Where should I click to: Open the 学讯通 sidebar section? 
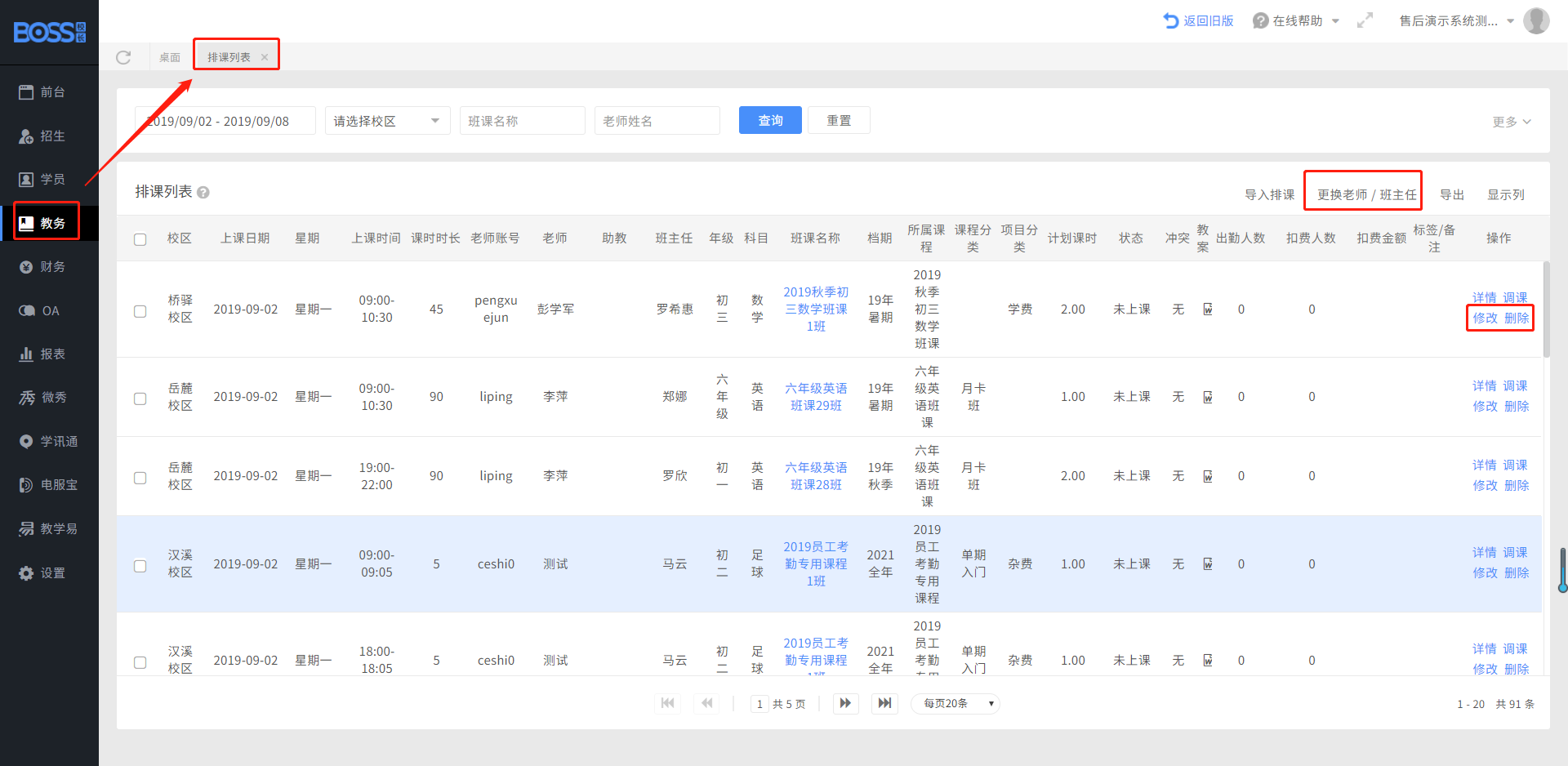coord(49,442)
